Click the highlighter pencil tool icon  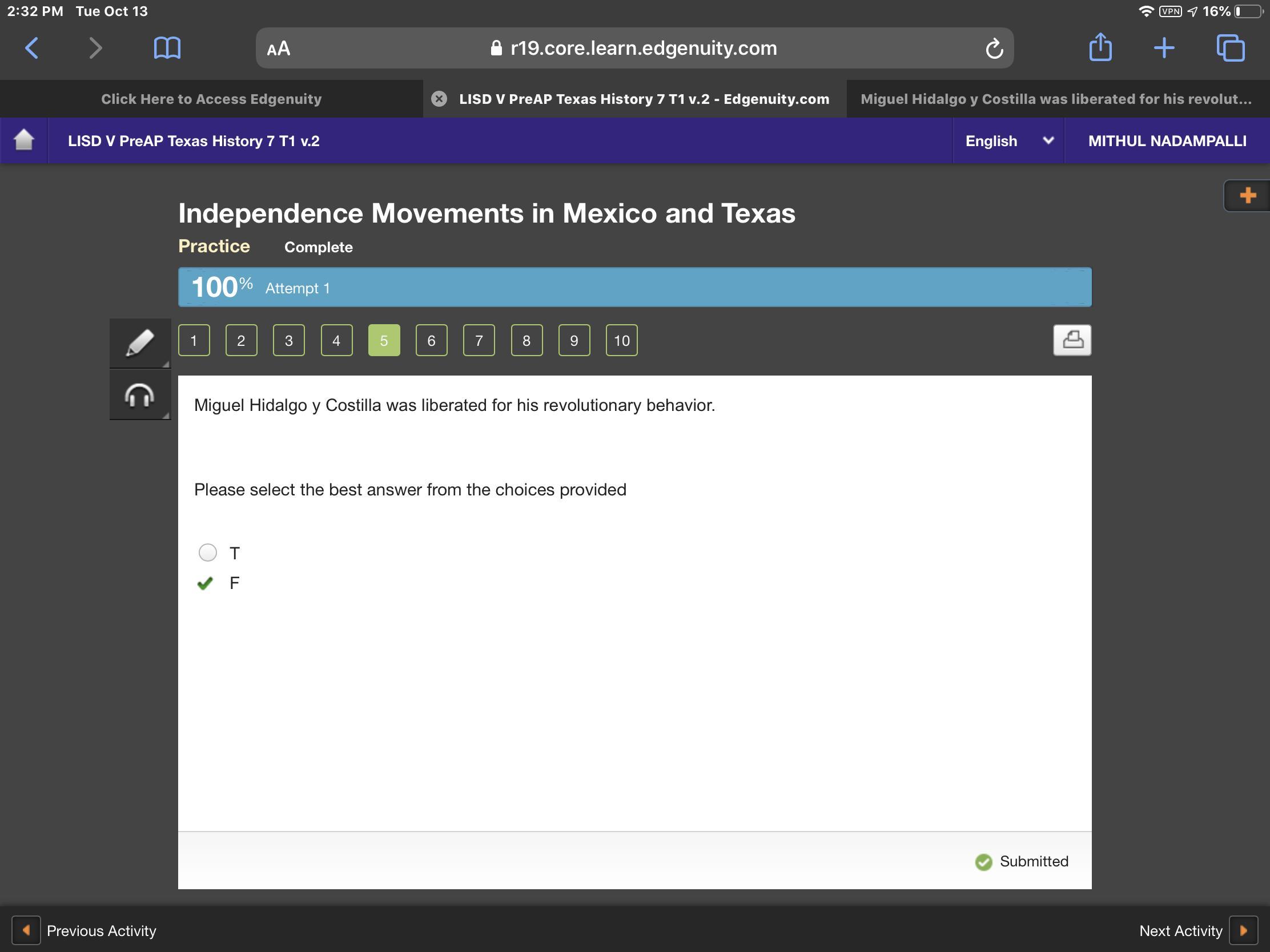coord(139,342)
